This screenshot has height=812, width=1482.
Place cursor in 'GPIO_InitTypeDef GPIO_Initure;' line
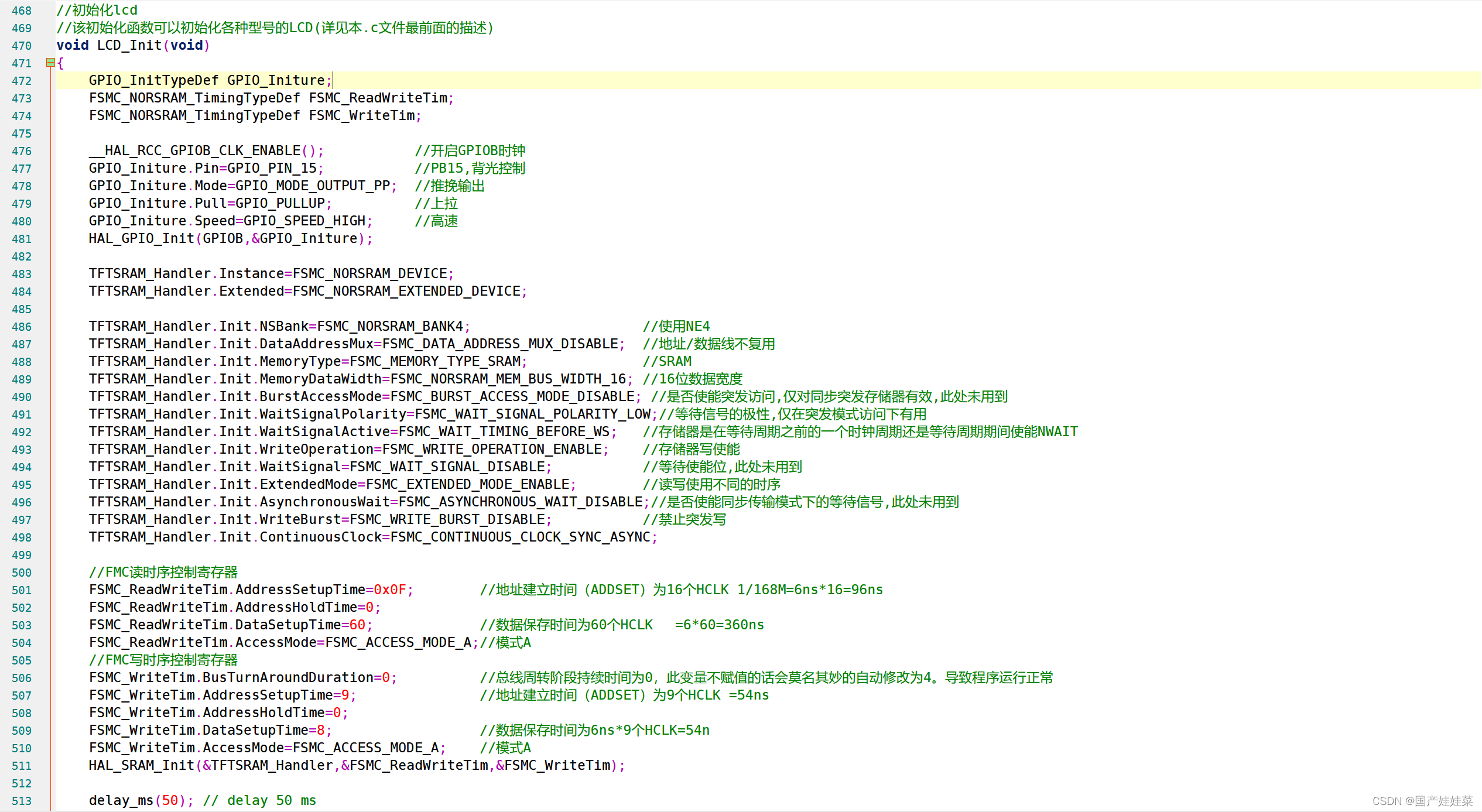(x=211, y=80)
